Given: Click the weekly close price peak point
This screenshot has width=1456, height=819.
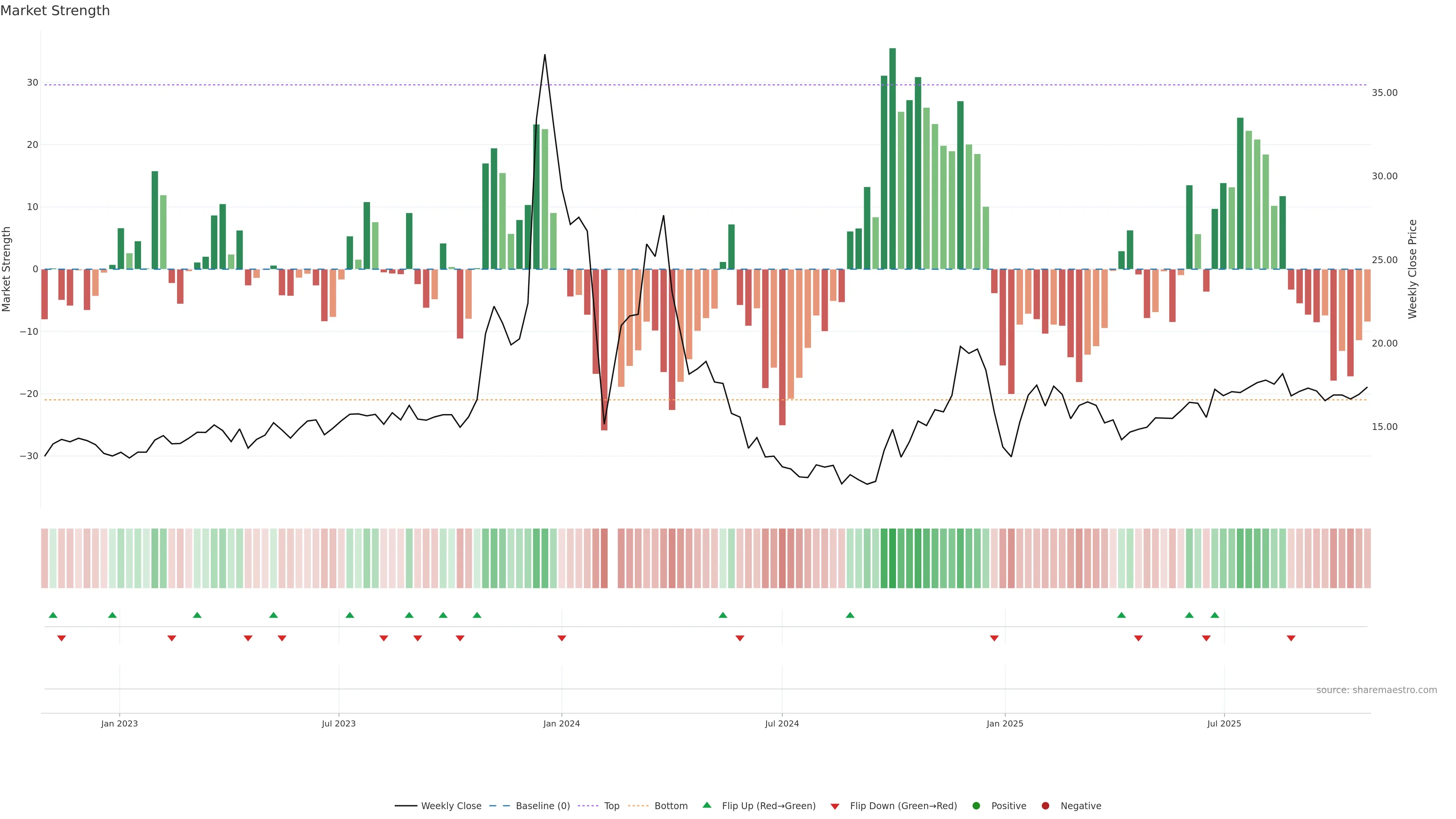Looking at the screenshot, I should (545, 55).
